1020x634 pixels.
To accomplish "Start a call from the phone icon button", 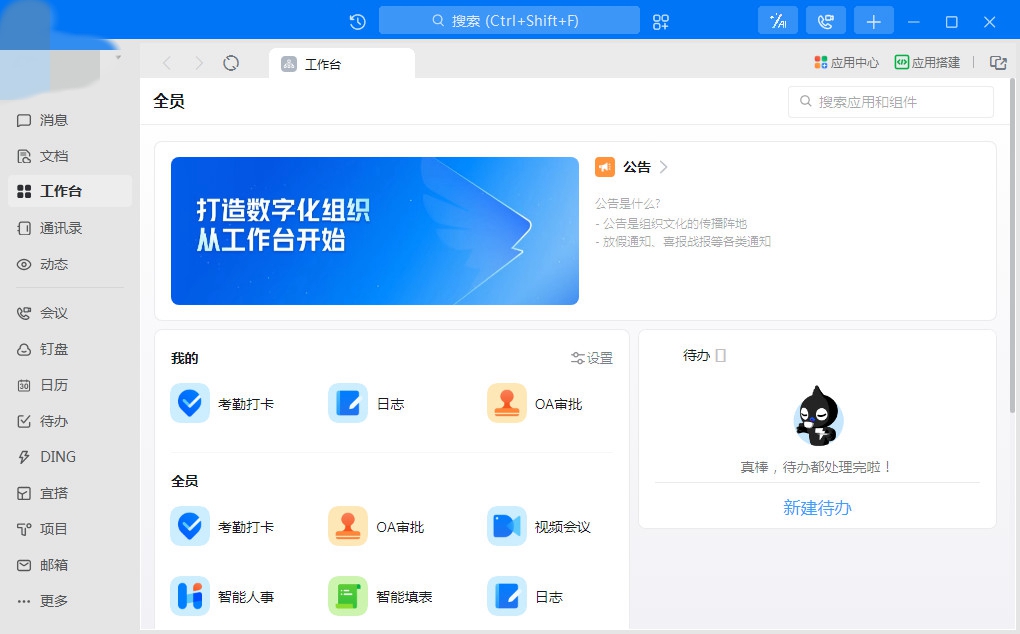I will tap(825, 21).
